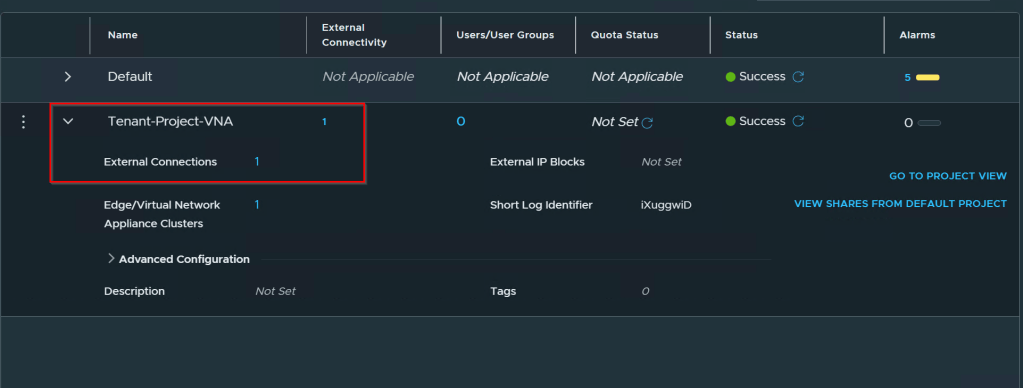
Task: Open View Shares From Default Project link
Action: pos(900,203)
